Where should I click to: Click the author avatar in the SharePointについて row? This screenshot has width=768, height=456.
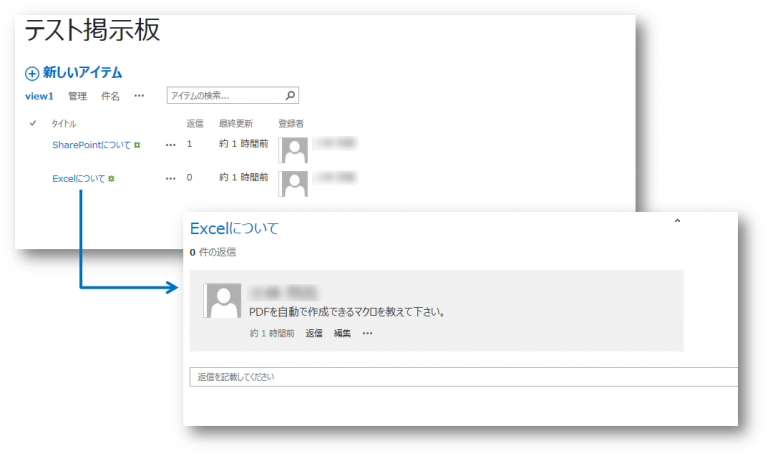[x=294, y=150]
